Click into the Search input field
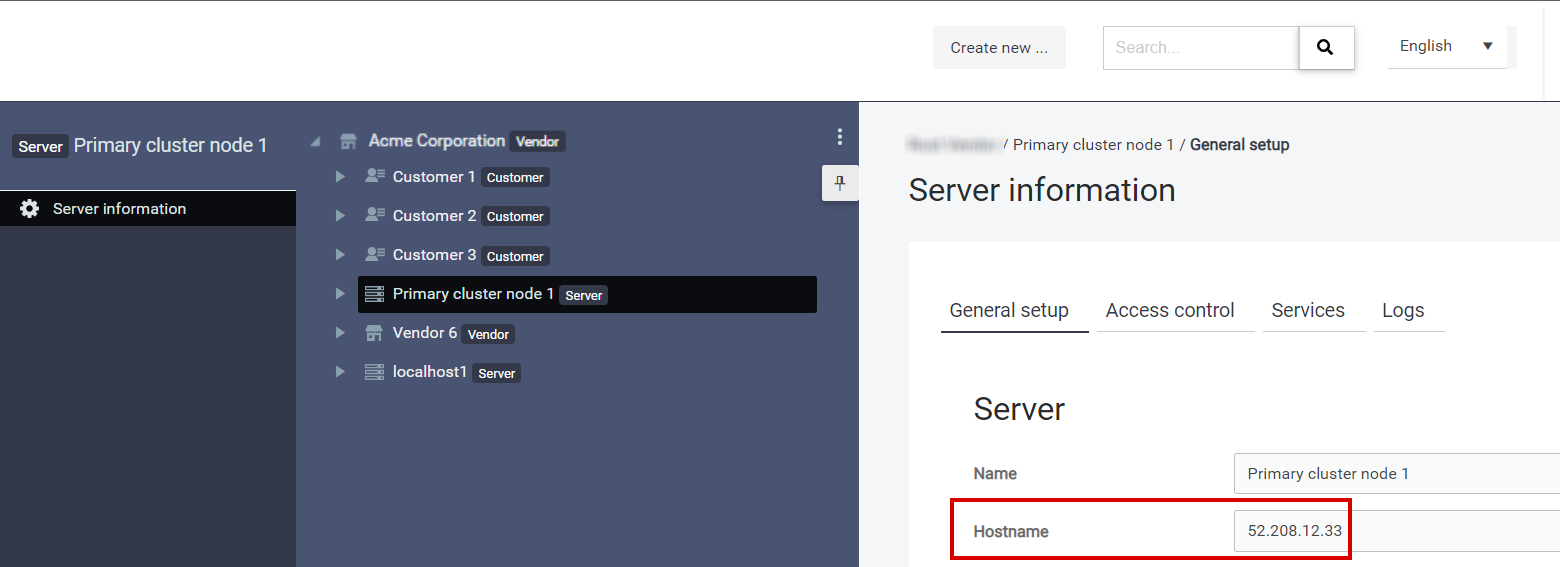 click(x=1200, y=48)
